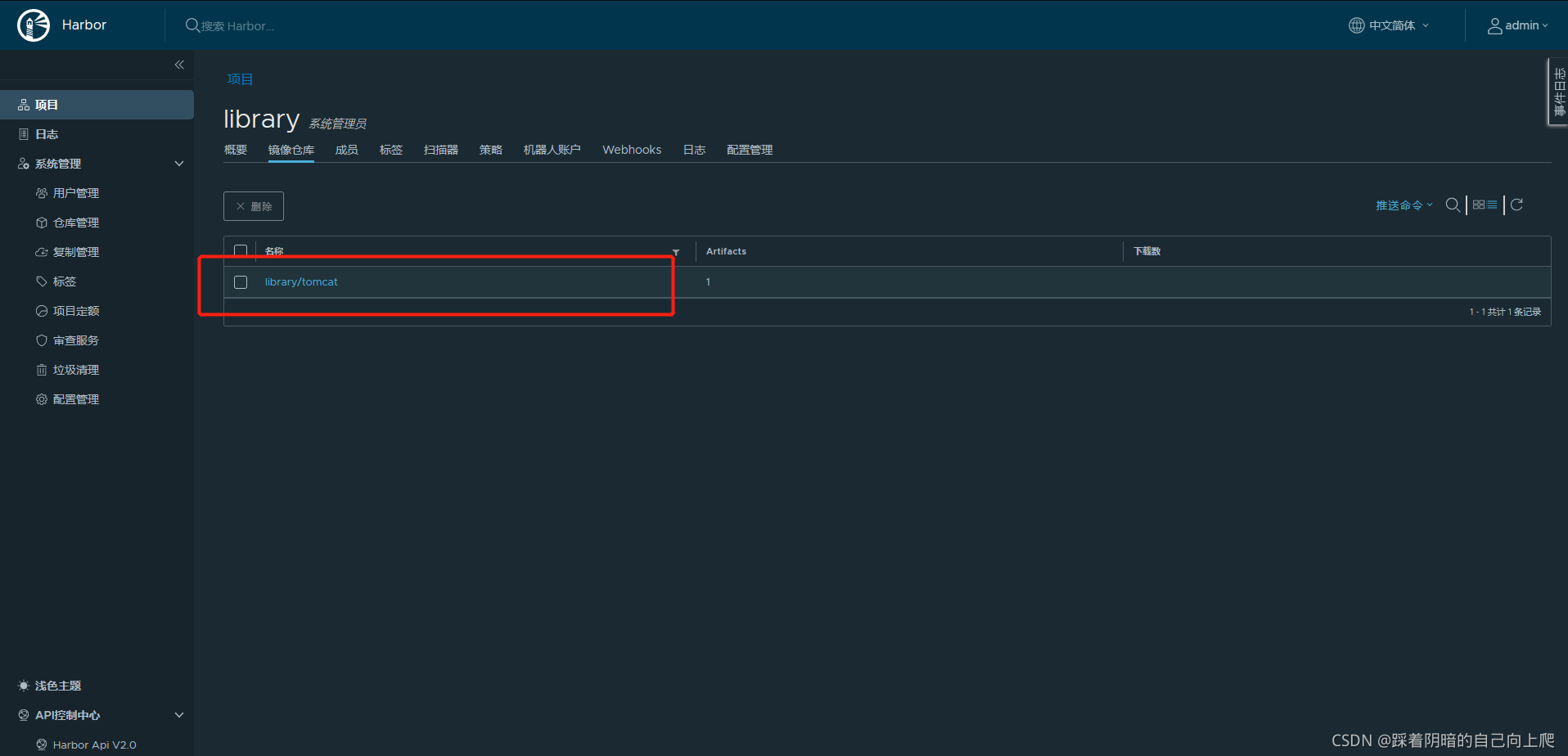The width and height of the screenshot is (1568, 756).
Task: Click the admin user avatar icon
Action: (1494, 26)
